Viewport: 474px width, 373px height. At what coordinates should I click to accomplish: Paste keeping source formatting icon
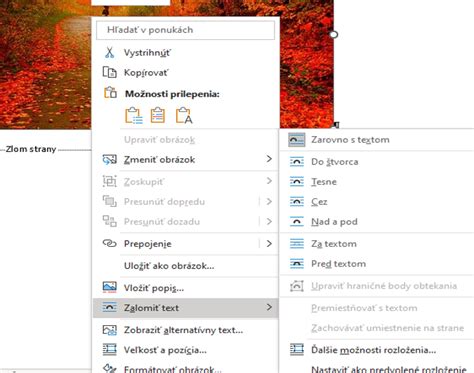click(x=133, y=115)
